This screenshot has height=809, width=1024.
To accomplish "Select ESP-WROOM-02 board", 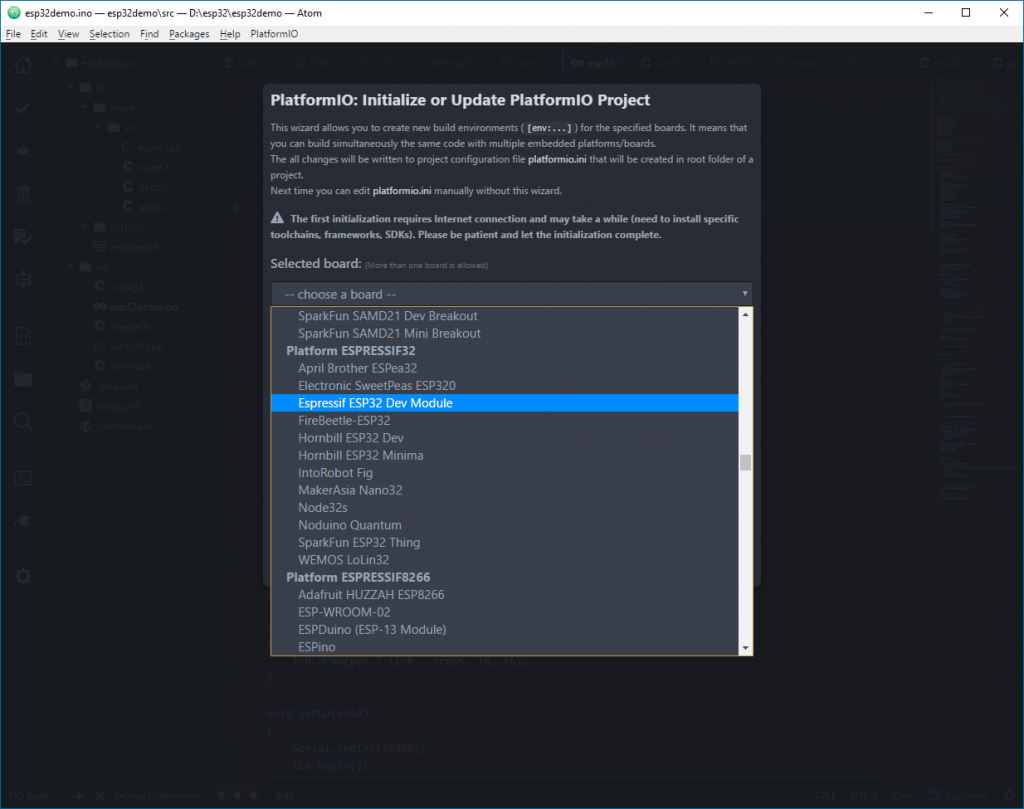I will [505, 612].
